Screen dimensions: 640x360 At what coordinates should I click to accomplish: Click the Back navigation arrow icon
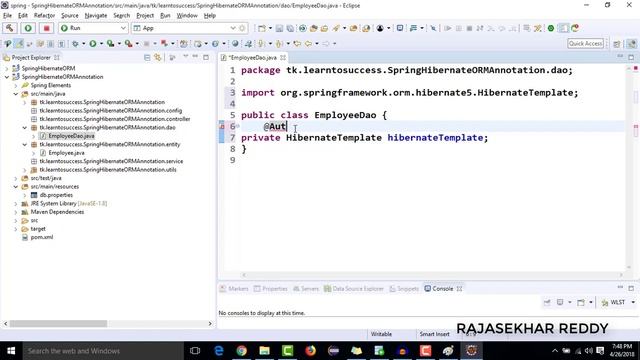point(308,43)
